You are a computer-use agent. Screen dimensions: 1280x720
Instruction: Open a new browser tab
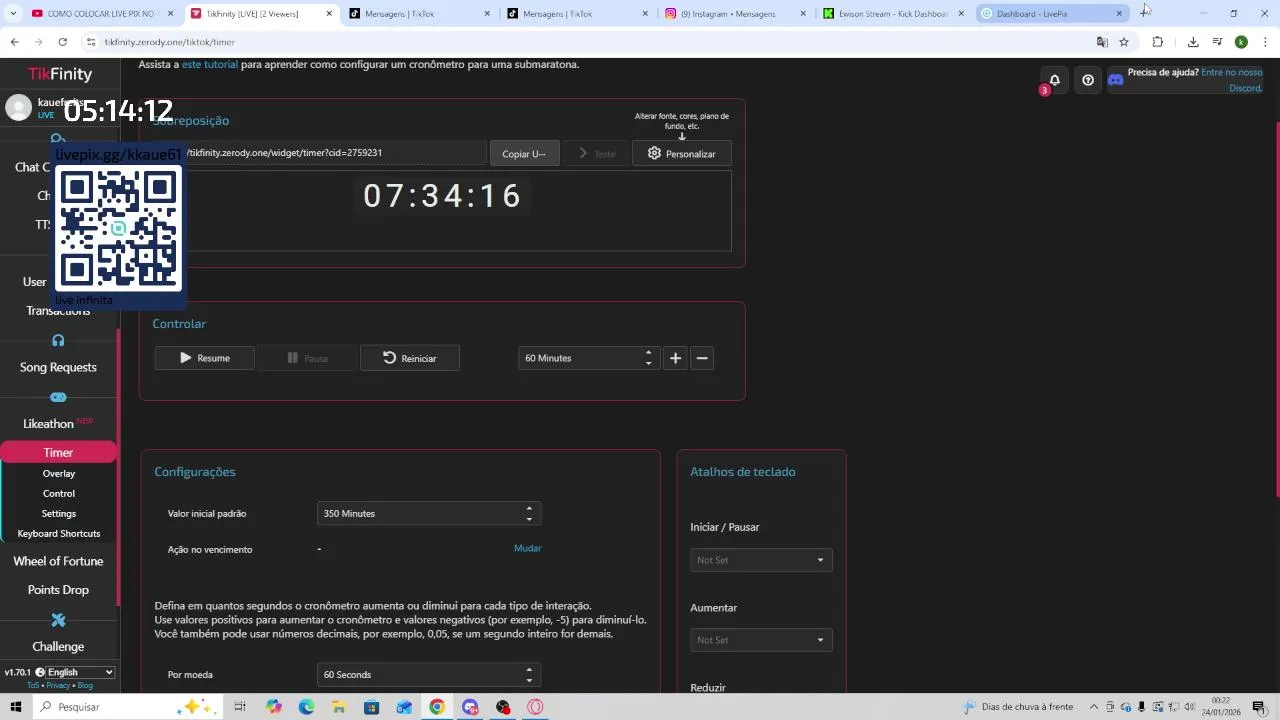point(1144,13)
